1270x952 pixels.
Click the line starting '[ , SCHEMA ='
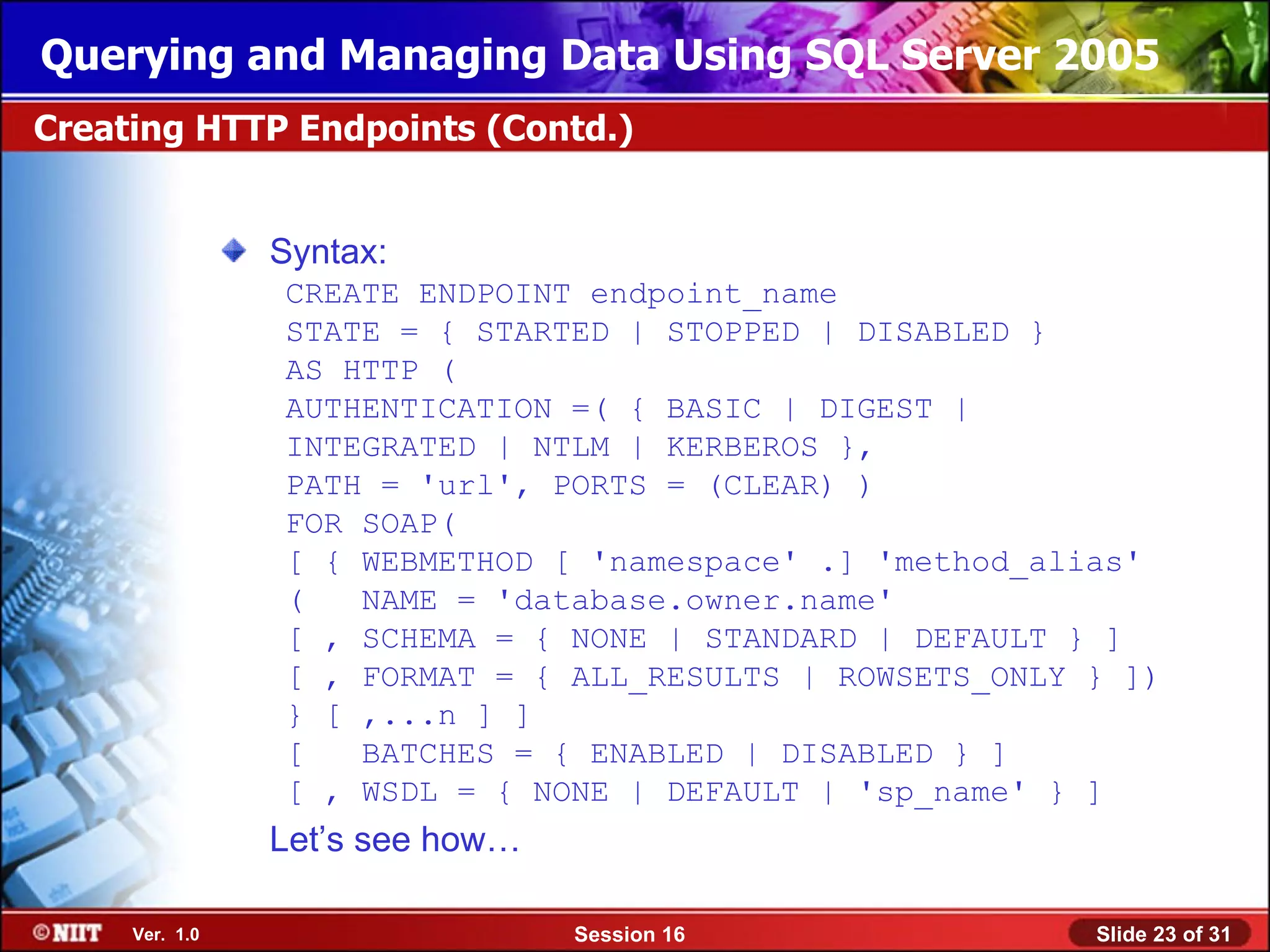[704, 640]
